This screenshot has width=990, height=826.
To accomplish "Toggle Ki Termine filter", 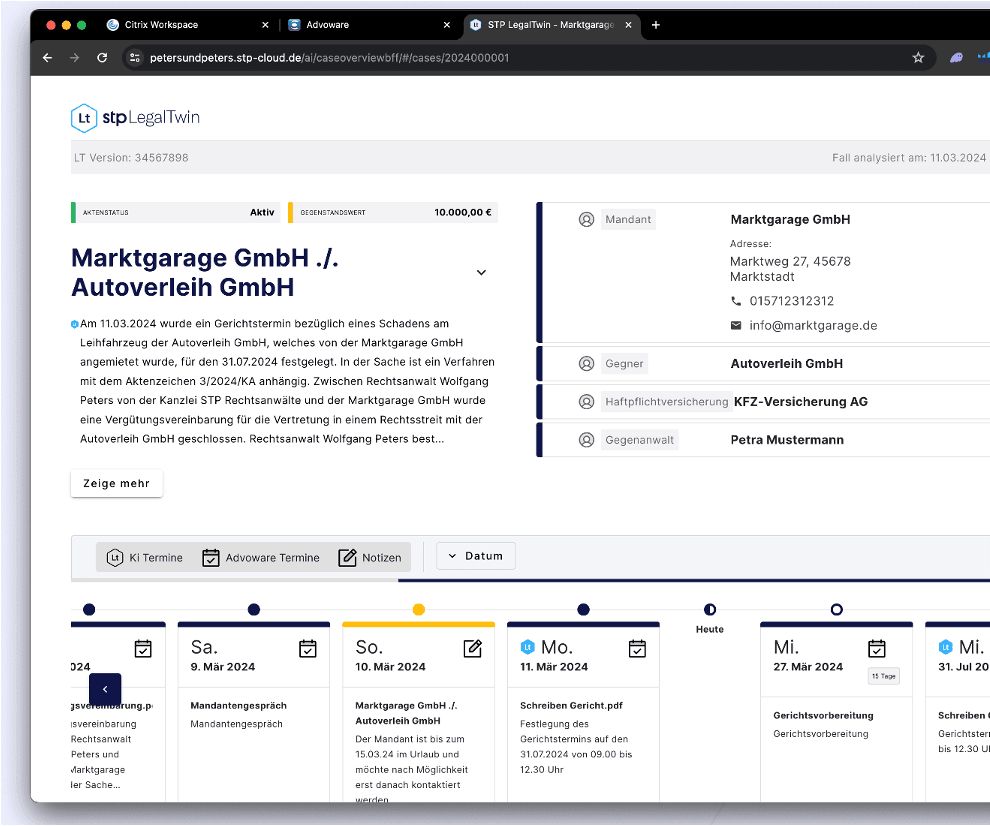I will tap(145, 558).
